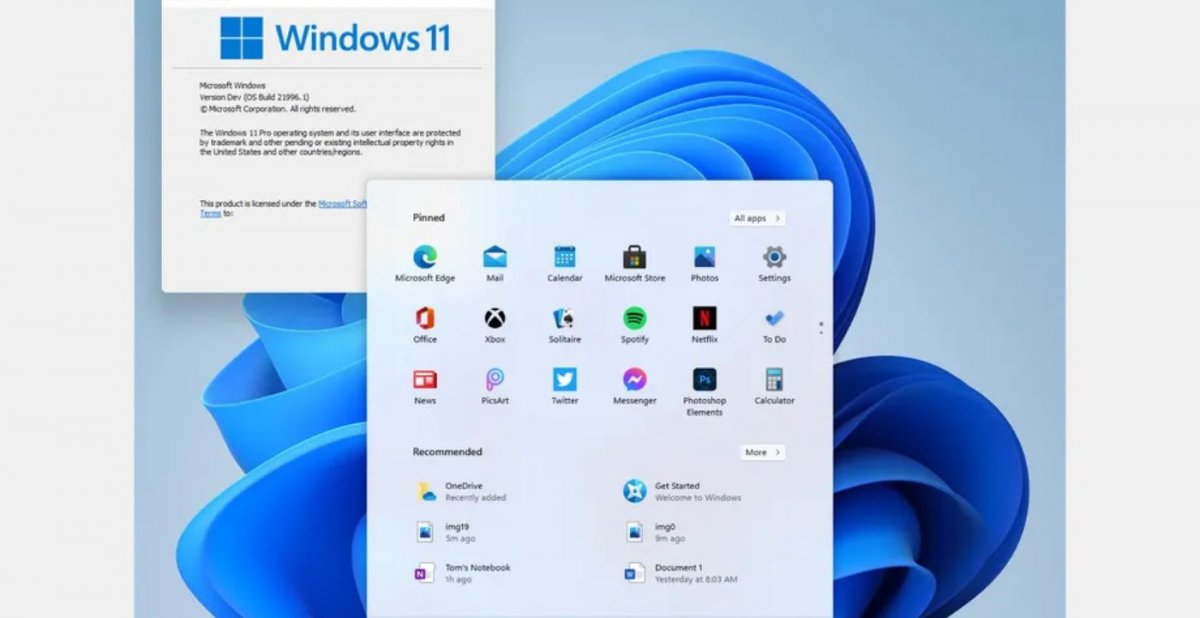Launch the Calculator app
This screenshot has height=618, width=1200.
tap(774, 380)
